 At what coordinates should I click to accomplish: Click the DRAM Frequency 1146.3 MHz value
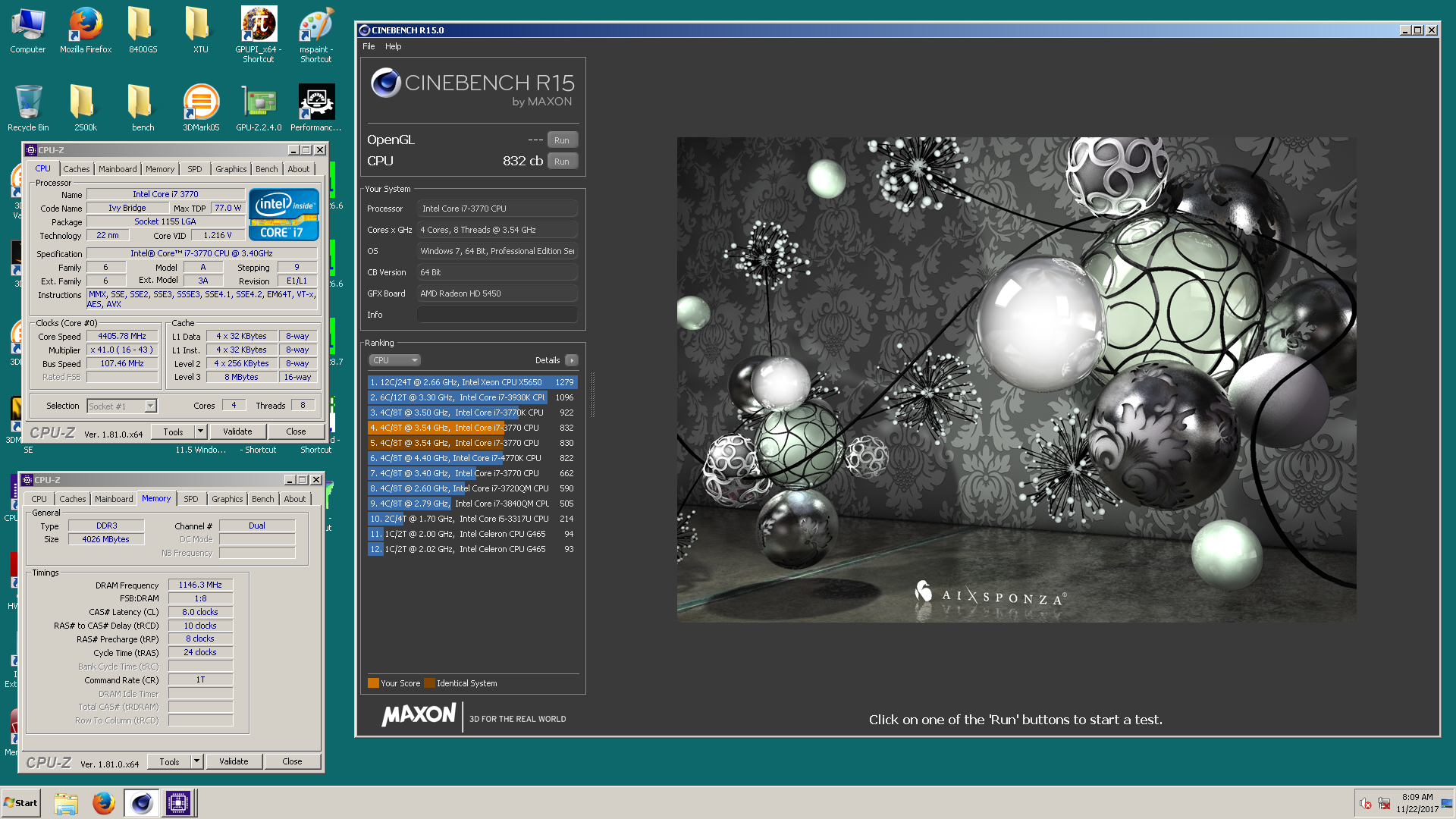click(x=200, y=585)
